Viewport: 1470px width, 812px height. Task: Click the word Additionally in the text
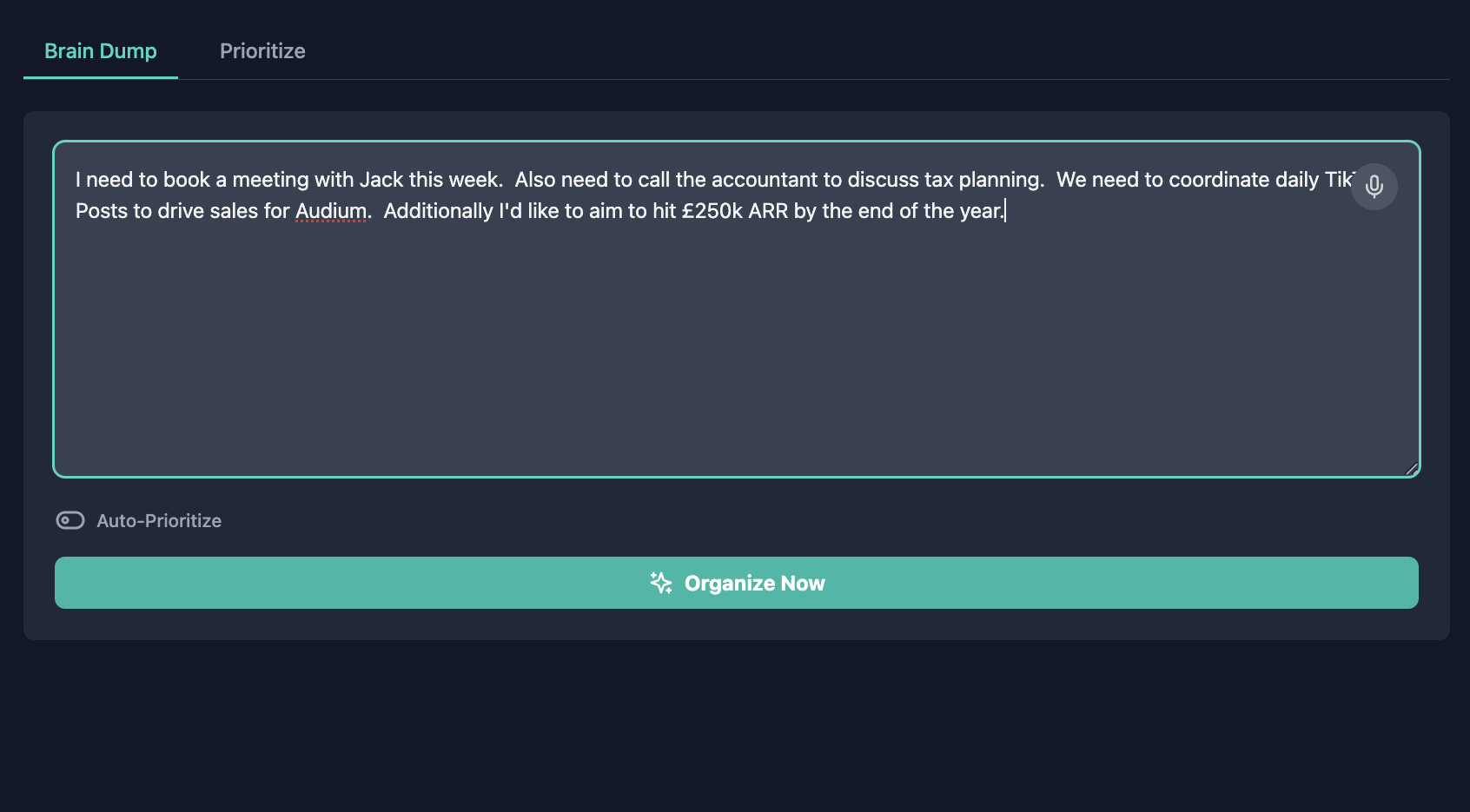click(438, 211)
